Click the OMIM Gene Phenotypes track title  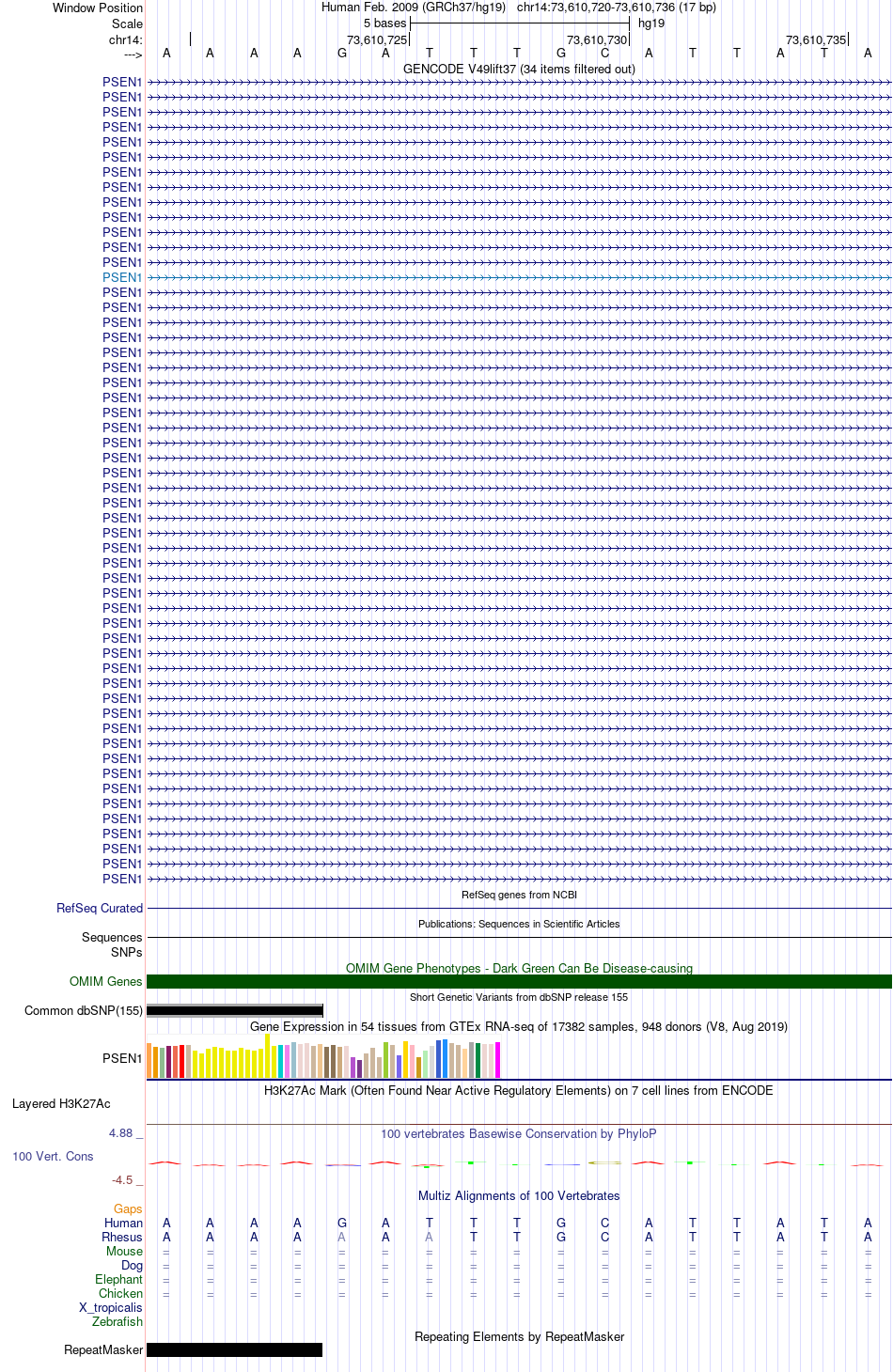[x=519, y=968]
